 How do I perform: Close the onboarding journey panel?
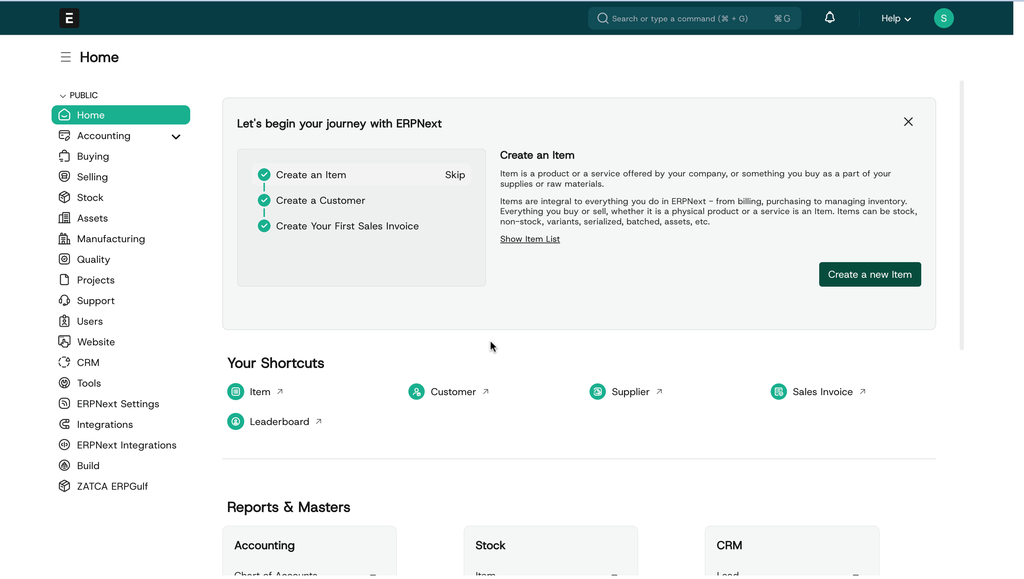click(x=908, y=122)
